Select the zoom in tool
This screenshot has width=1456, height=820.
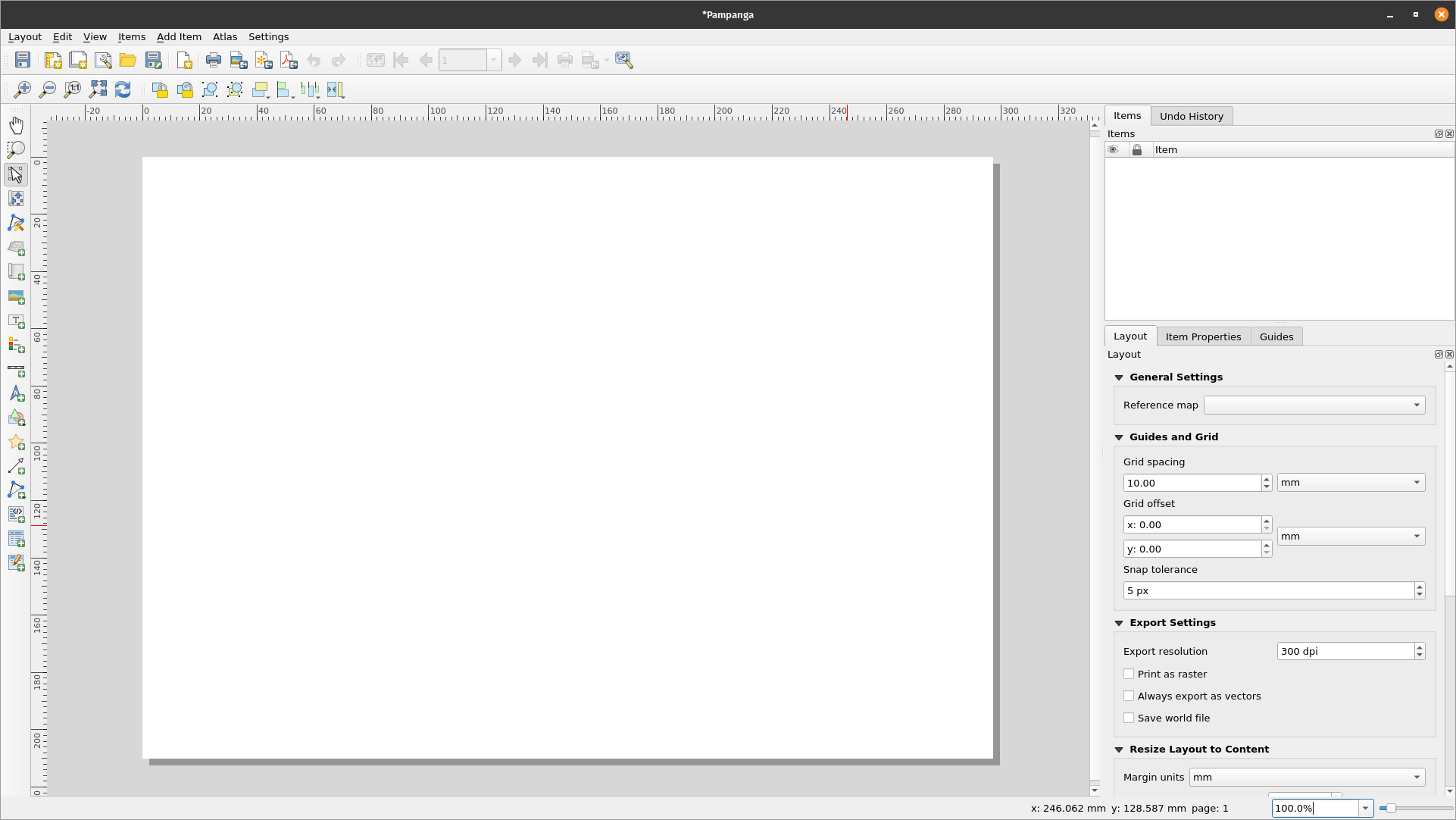(x=22, y=89)
